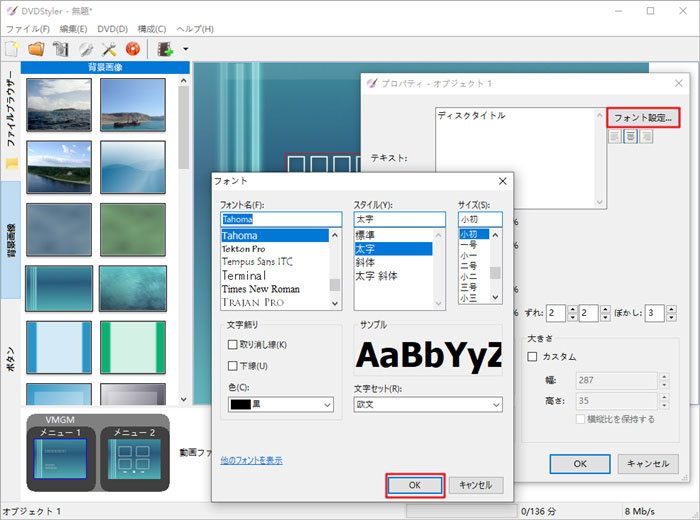This screenshot has width=700, height=520.
Task: Align text right in properties dialog
Action: coord(646,136)
